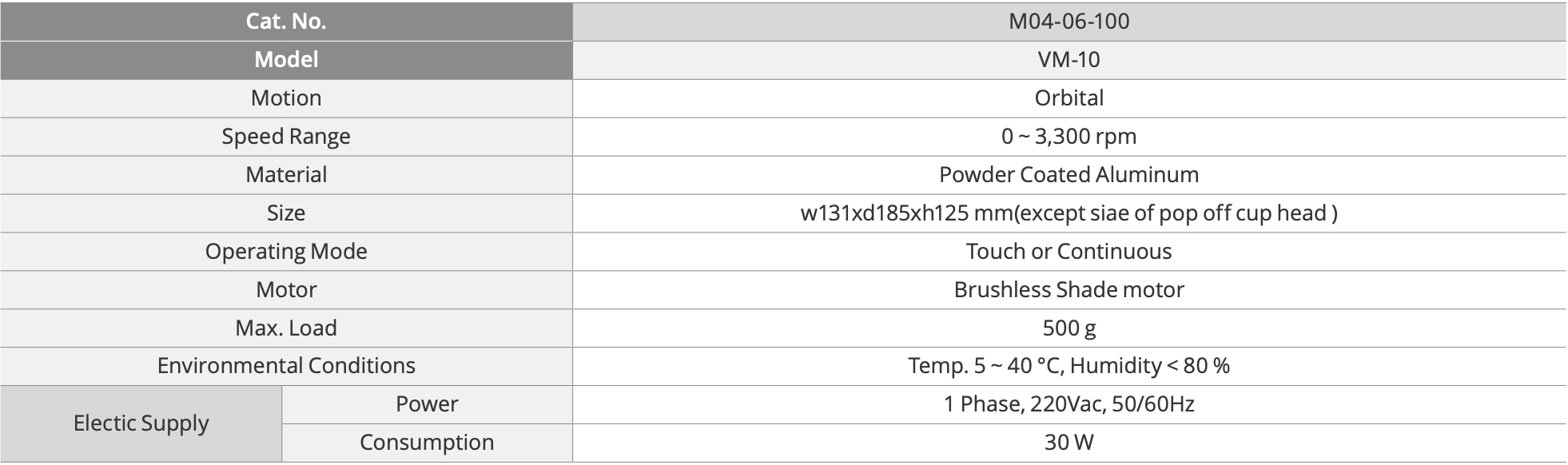
Task: Select the M04-06-100 catalog number
Action: 1069,22
